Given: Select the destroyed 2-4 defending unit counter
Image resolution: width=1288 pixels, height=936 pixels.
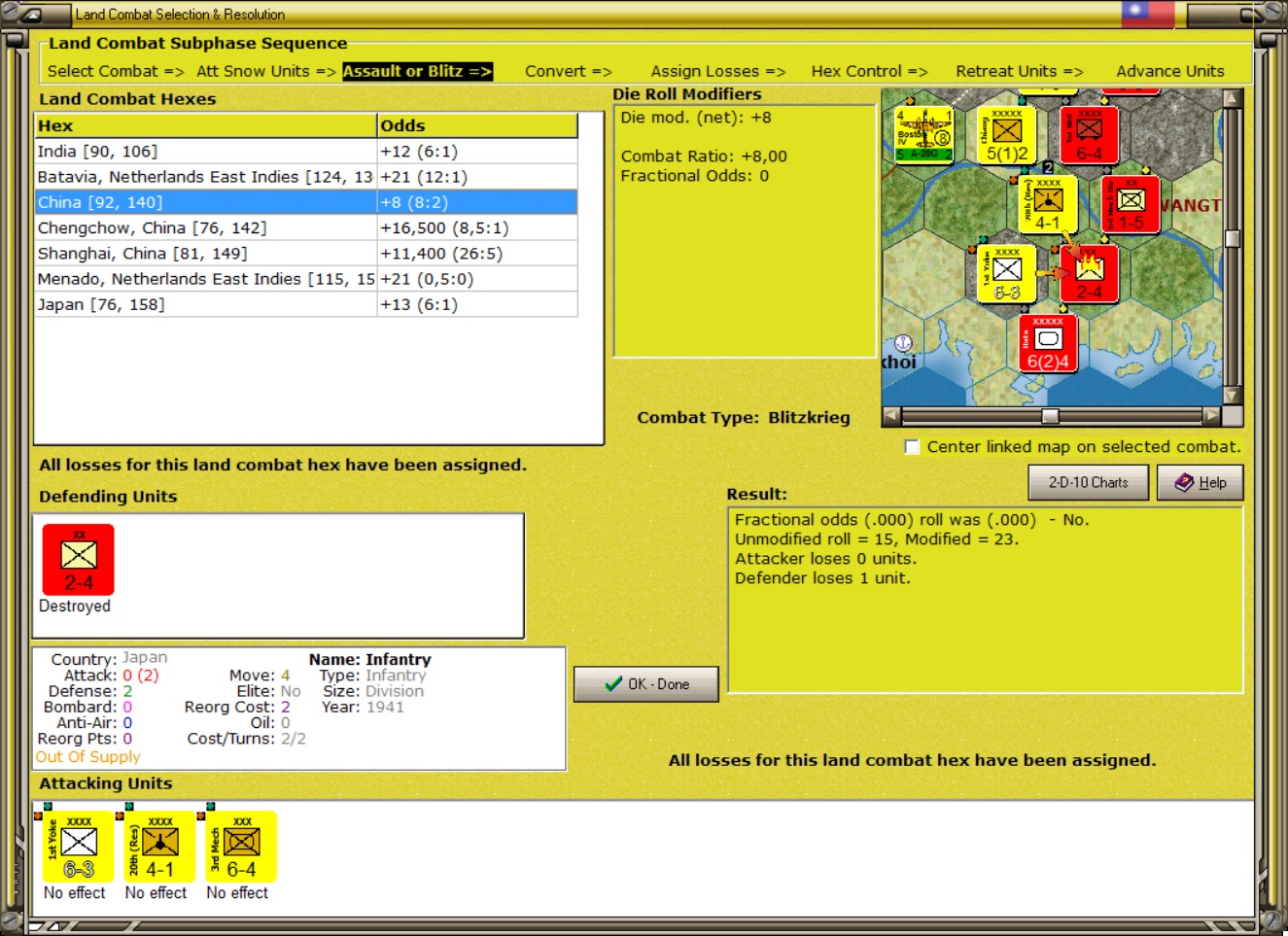Looking at the screenshot, I should pyautogui.click(x=79, y=560).
